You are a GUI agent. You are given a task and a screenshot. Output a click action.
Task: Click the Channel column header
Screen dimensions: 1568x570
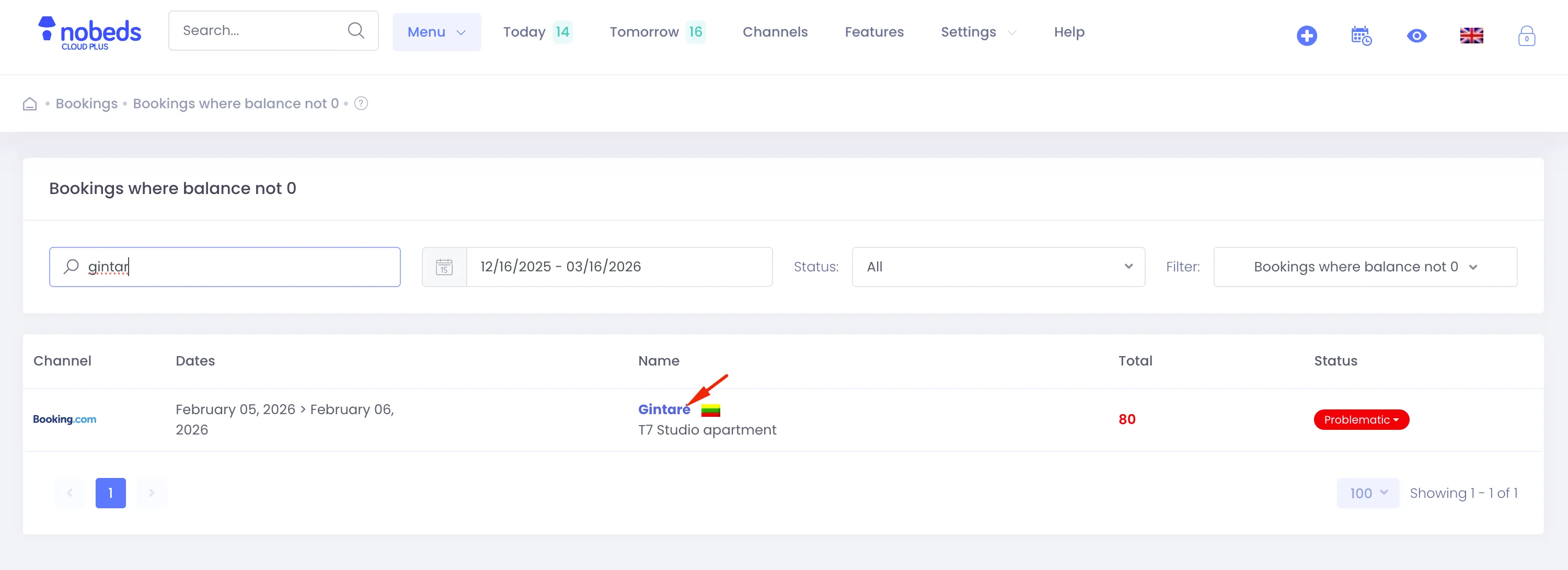point(62,361)
